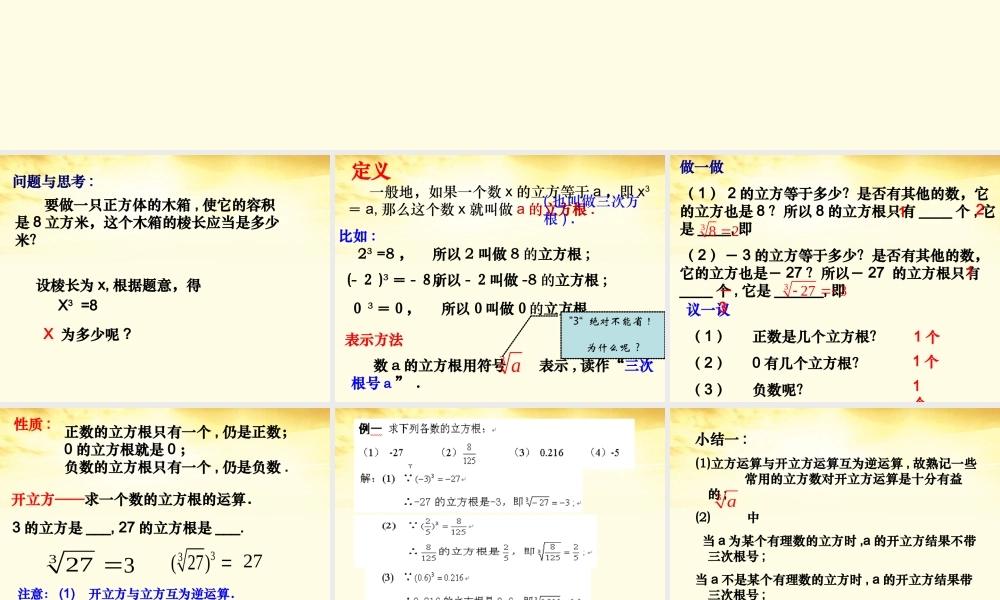Open the 问题与思考 slide thumbnail
Screen dimensions: 1000x600
pos(165,278)
